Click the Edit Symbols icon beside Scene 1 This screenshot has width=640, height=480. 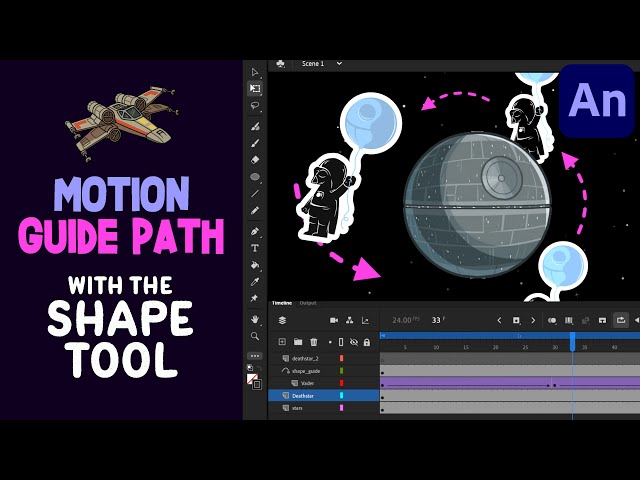pyautogui.click(x=280, y=64)
